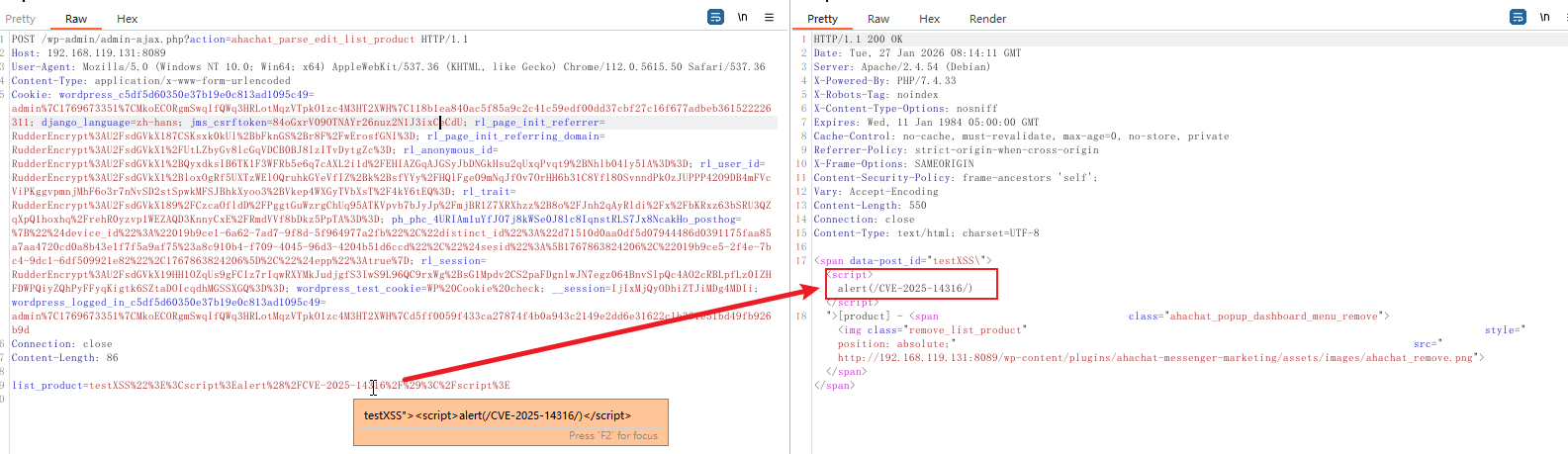The image size is (1568, 454).
Task: Click the Connection: close line in request
Action: 62,344
